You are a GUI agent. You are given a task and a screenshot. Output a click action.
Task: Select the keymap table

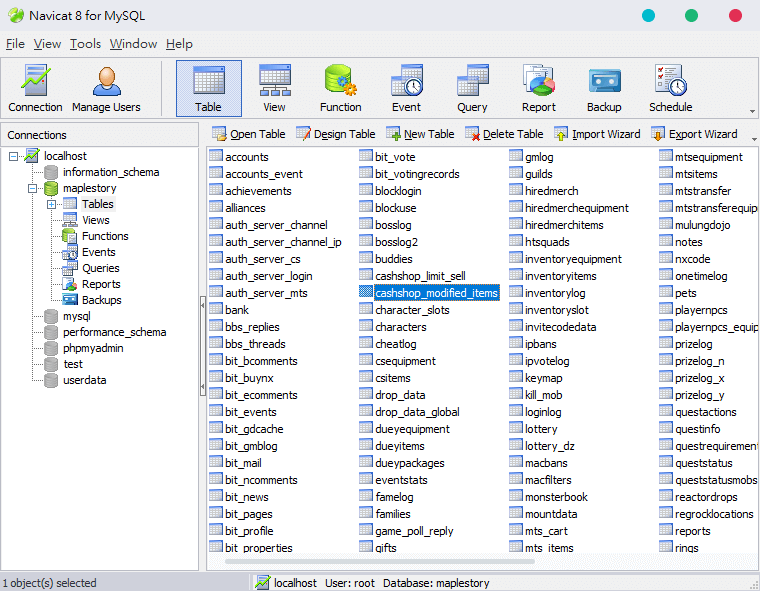[x=543, y=378]
